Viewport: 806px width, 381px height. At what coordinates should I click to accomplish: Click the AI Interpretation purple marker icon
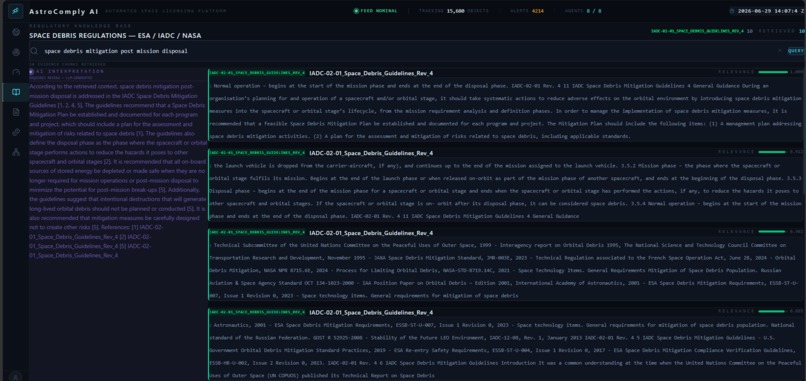(x=32, y=71)
